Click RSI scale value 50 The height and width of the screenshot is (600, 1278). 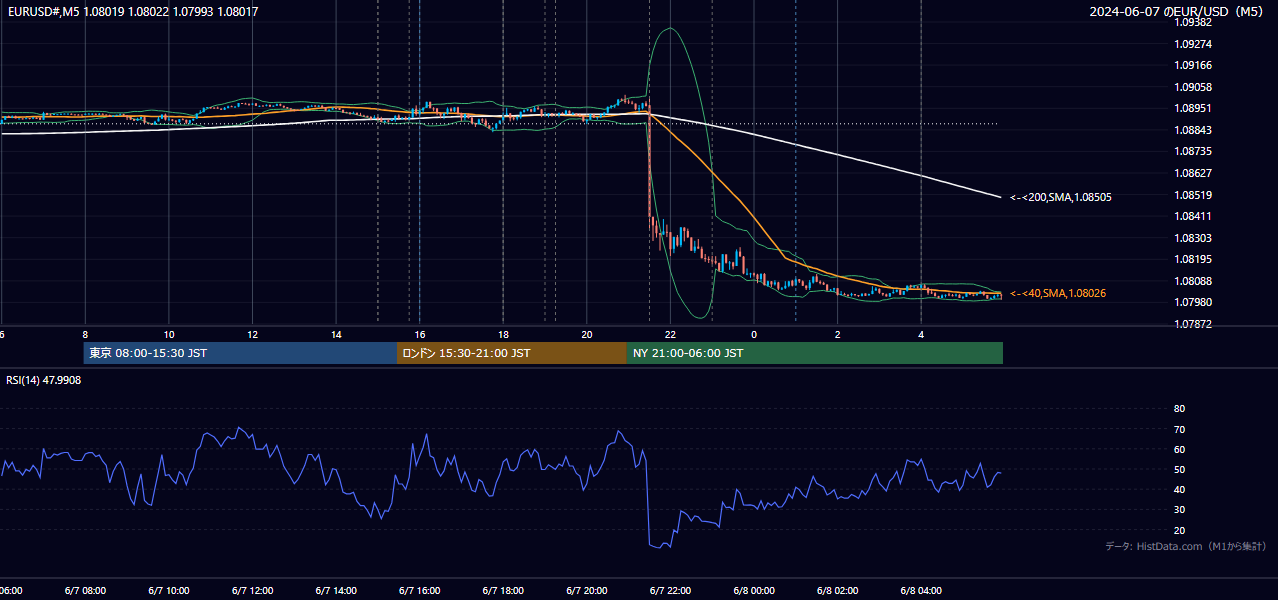[x=1179, y=469]
